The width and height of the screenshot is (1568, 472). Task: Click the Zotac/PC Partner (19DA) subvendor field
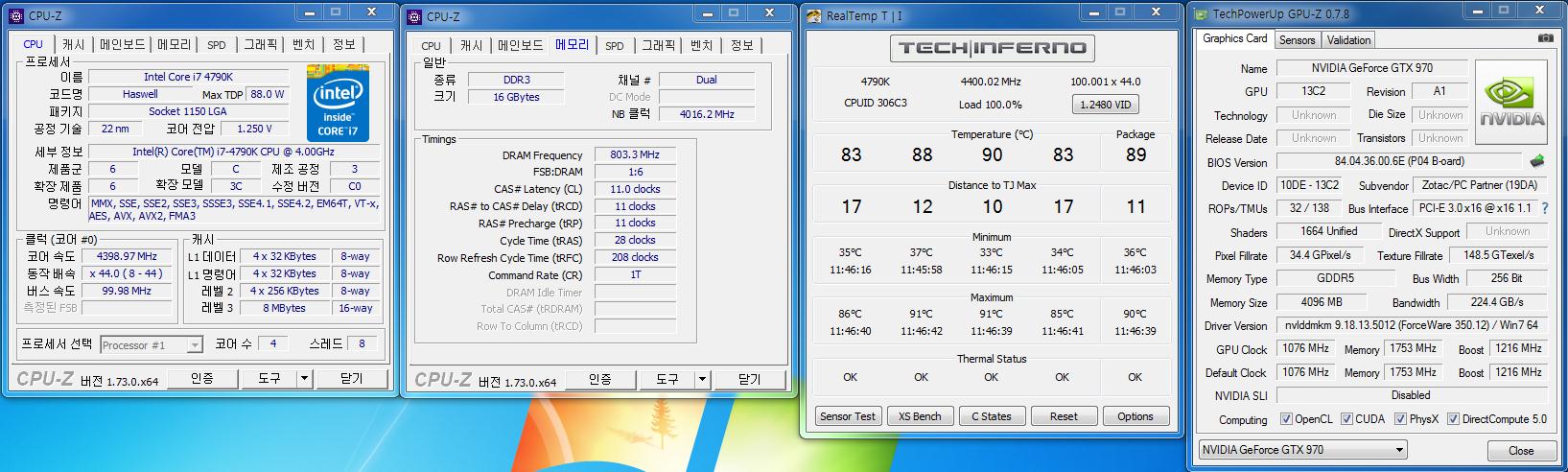1481,185
